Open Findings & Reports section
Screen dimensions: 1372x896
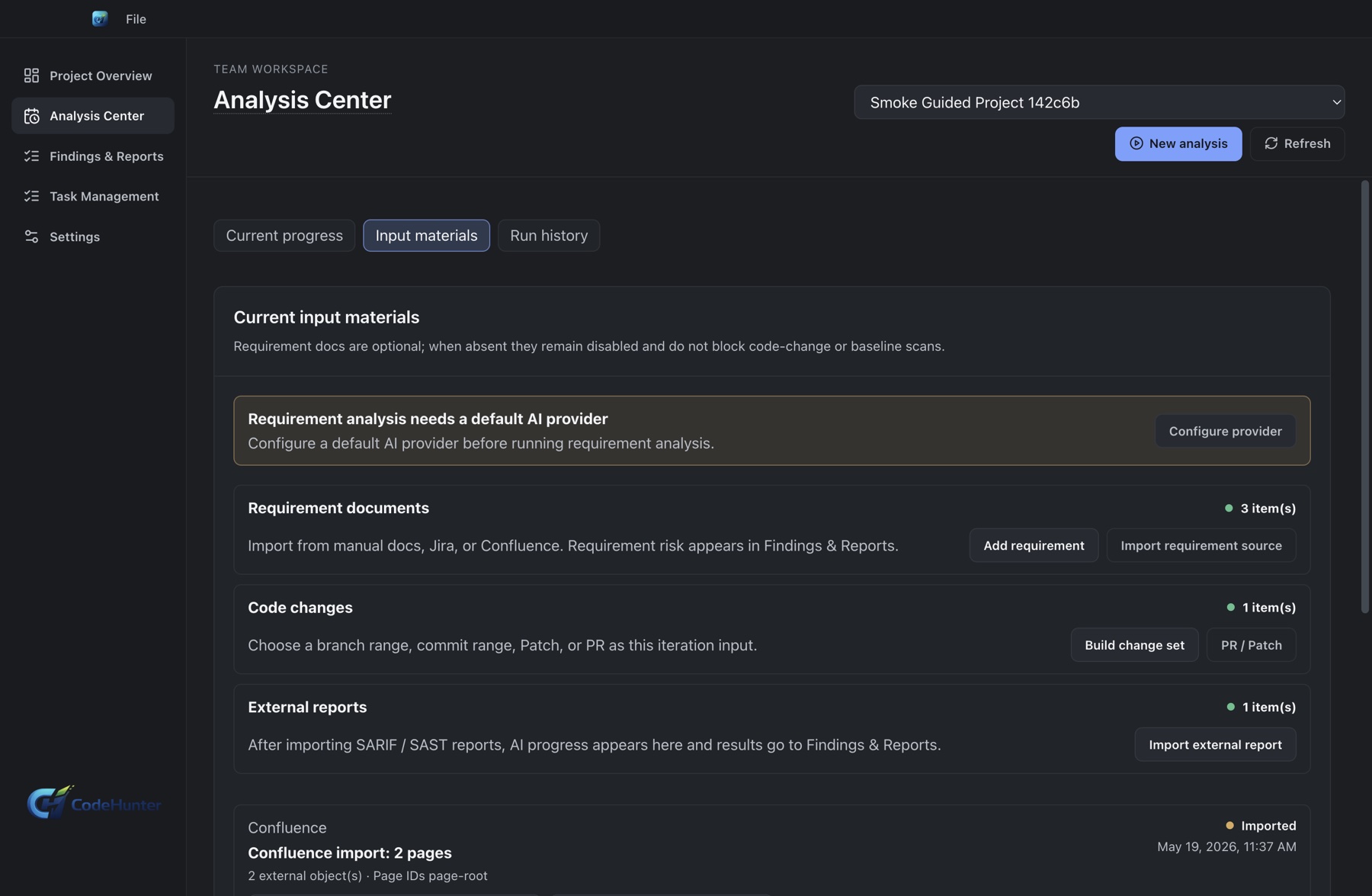click(93, 156)
